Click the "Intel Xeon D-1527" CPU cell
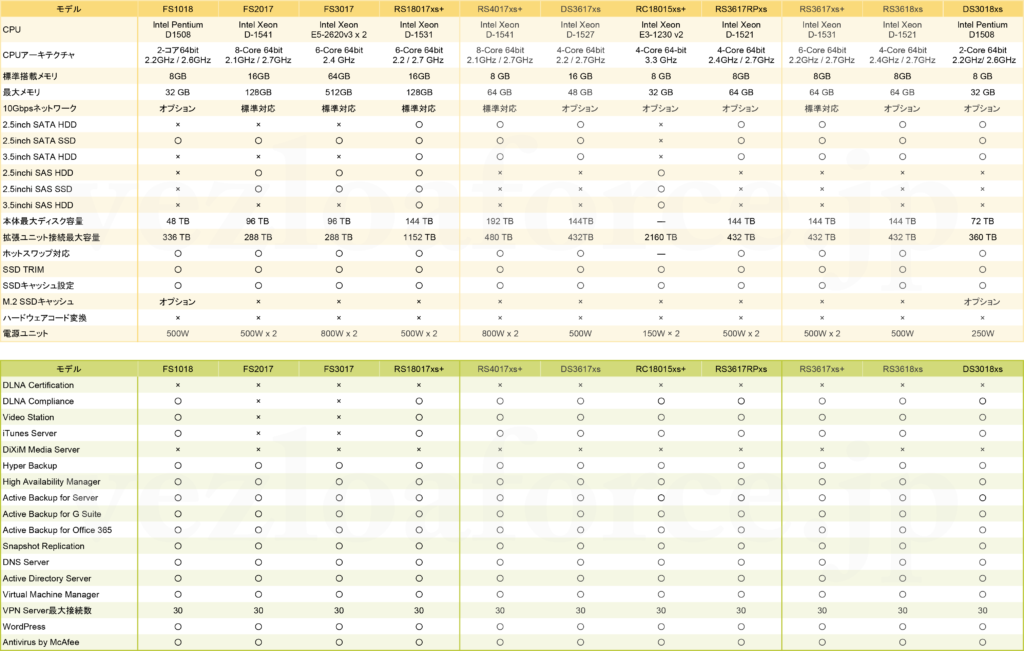Image resolution: width=1024 pixels, height=651 pixels. click(580, 30)
